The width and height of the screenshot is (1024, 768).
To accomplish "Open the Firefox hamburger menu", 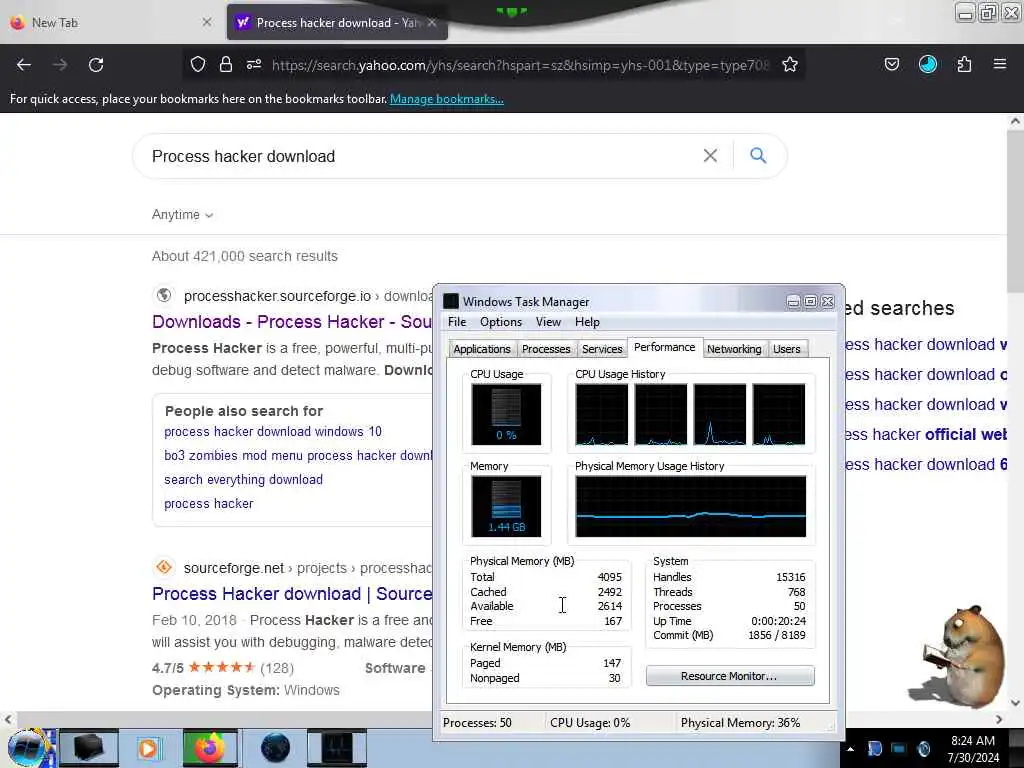I will point(1000,64).
